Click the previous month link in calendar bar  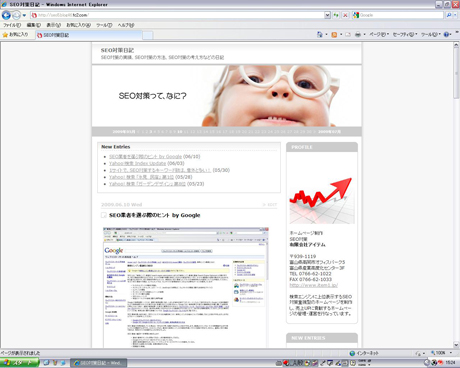point(124,132)
